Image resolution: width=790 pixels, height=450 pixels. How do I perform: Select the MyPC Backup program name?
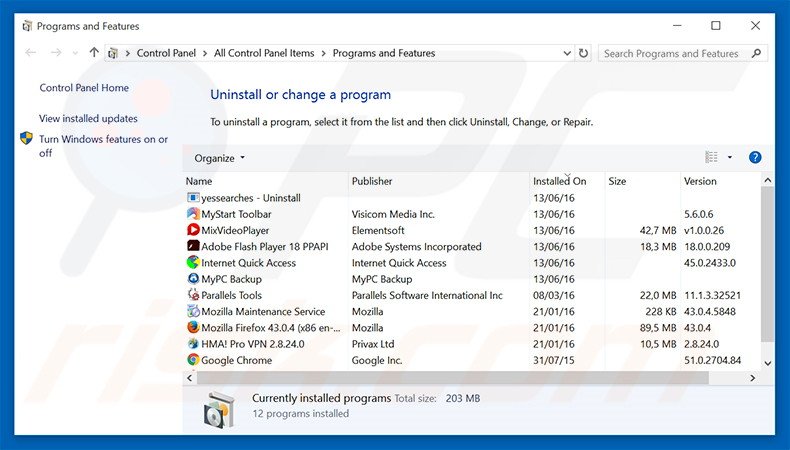point(231,279)
